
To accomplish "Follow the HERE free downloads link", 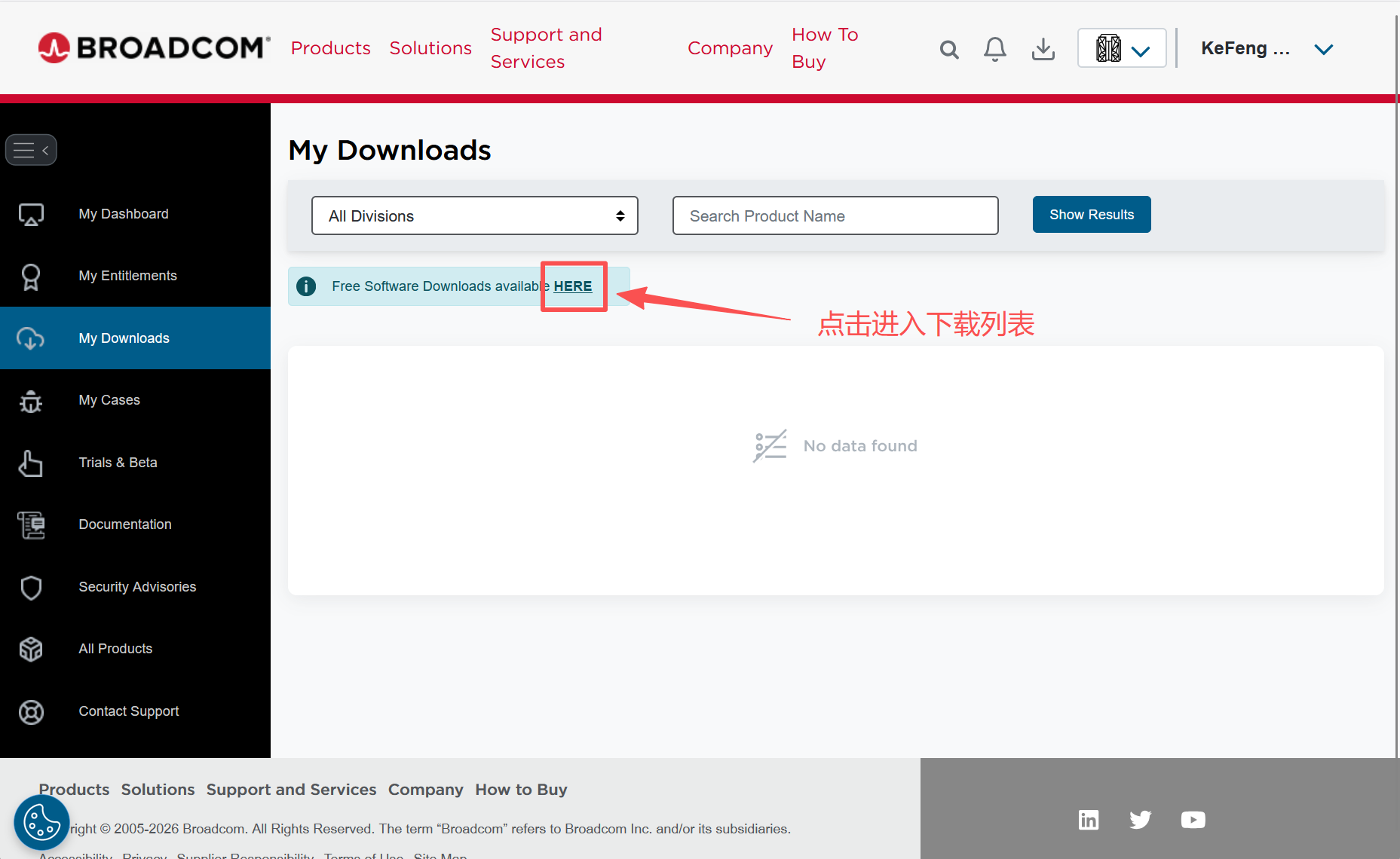I will click(x=573, y=286).
